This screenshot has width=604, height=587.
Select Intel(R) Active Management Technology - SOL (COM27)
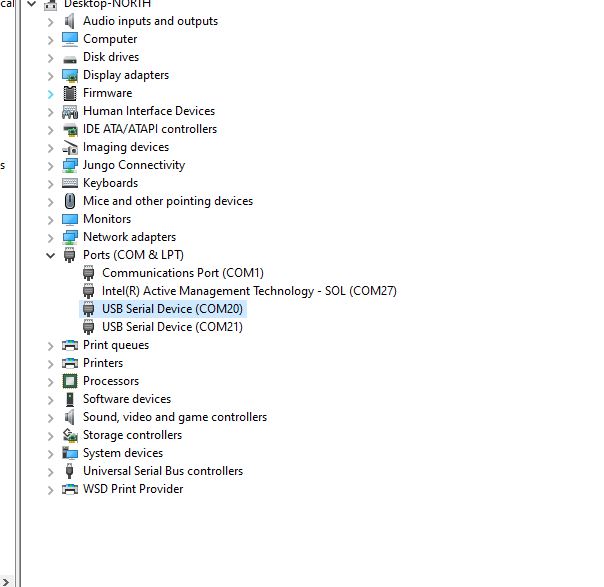click(x=249, y=291)
